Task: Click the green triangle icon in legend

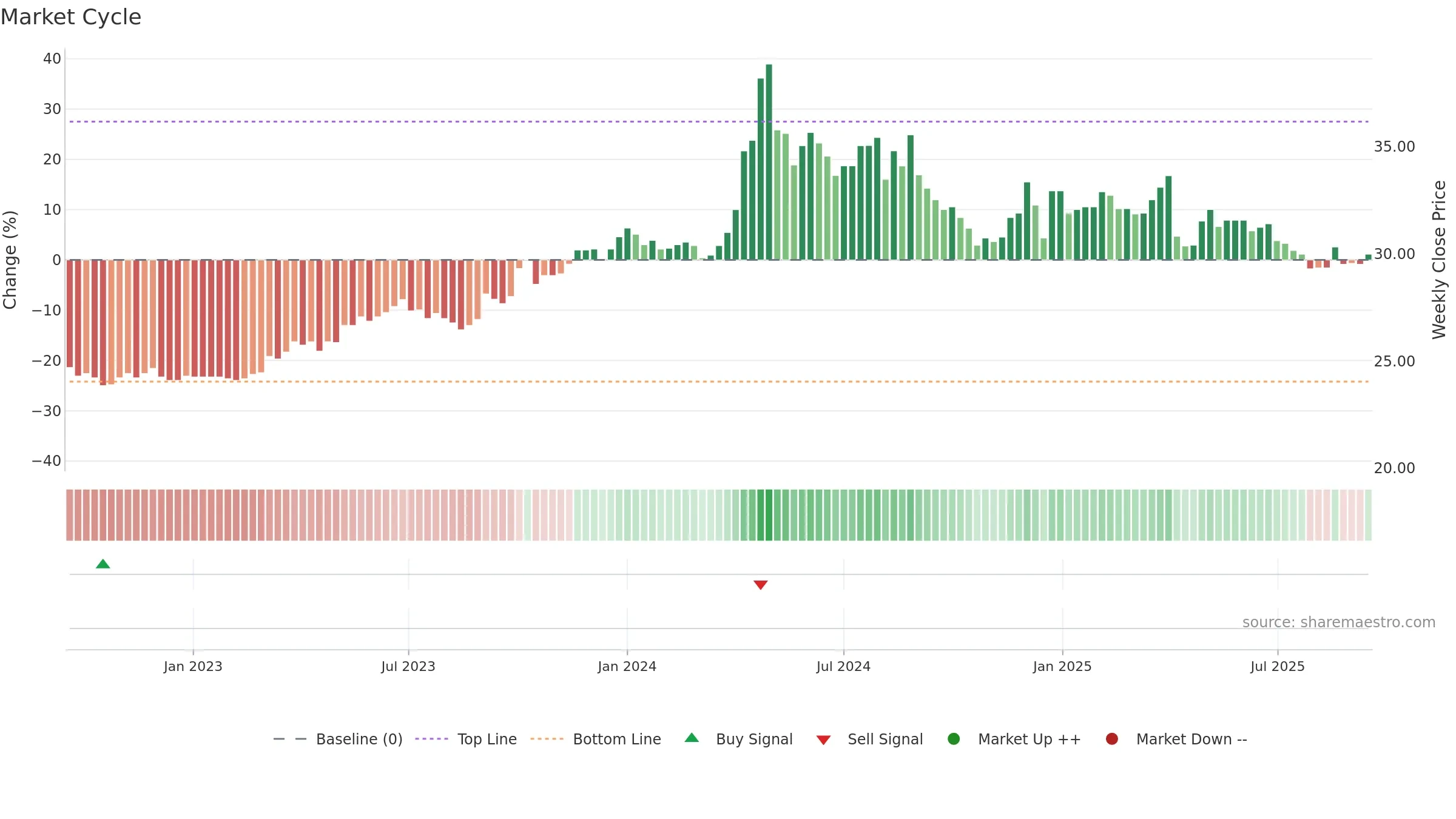Action: pyautogui.click(x=692, y=738)
